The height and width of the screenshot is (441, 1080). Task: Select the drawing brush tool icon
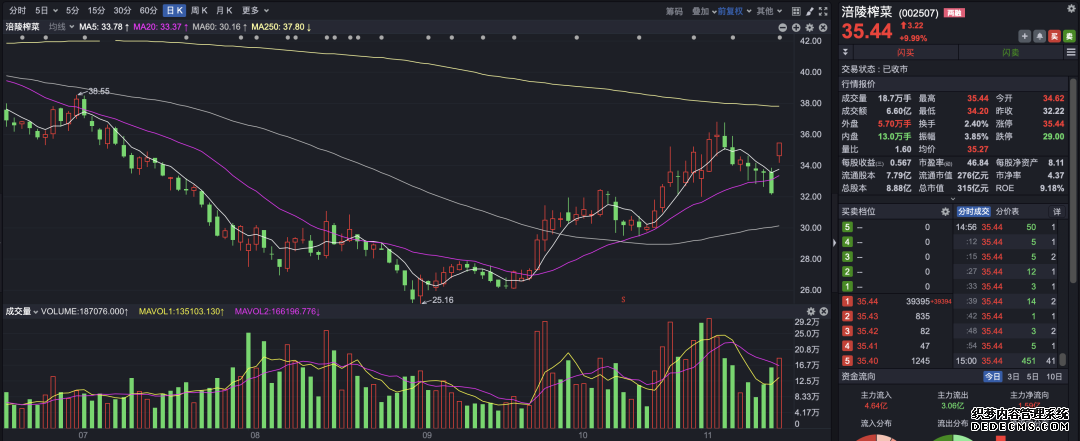tap(810, 10)
